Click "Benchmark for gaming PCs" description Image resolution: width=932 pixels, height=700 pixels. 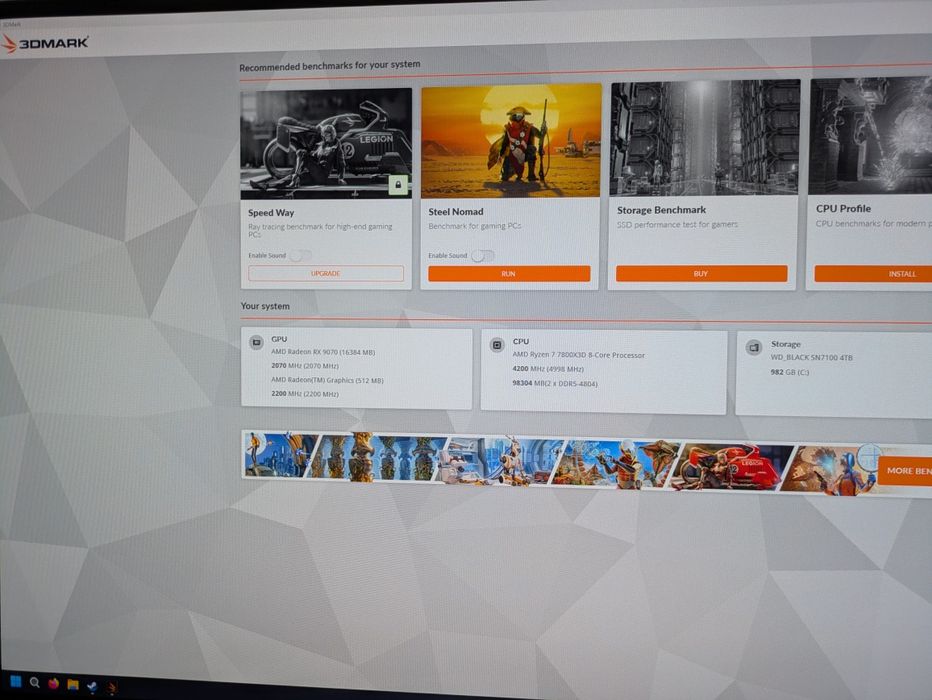(475, 226)
